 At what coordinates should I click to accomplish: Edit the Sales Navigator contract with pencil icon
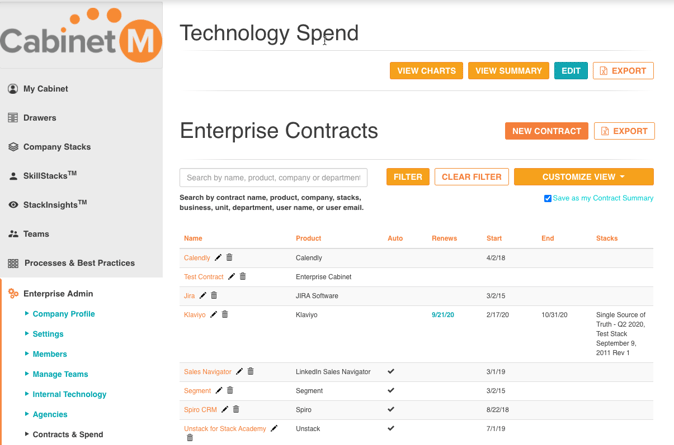click(x=239, y=371)
